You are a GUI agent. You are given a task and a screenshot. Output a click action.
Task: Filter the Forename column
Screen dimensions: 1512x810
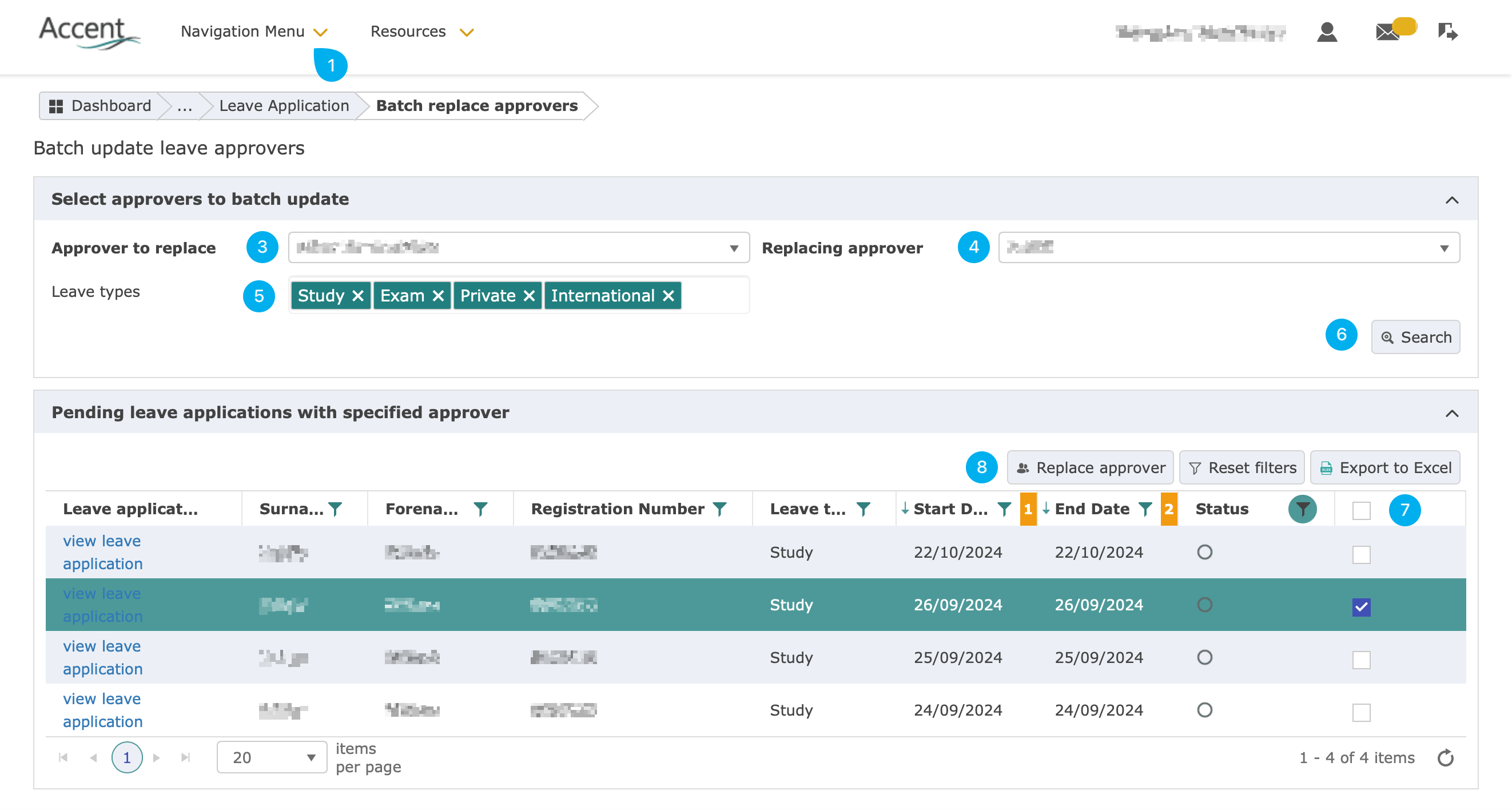click(480, 509)
